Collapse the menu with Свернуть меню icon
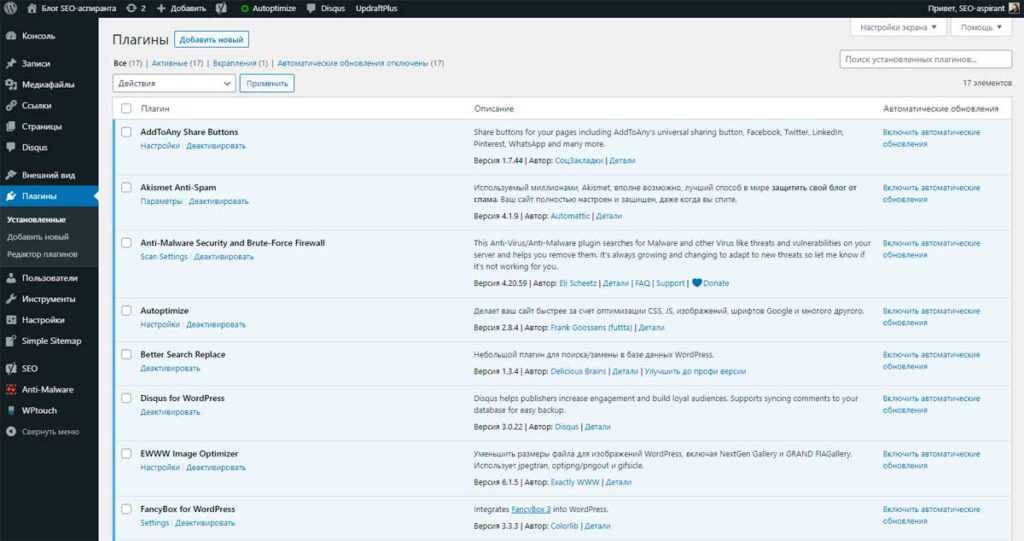The image size is (1024, 541). tap(11, 432)
